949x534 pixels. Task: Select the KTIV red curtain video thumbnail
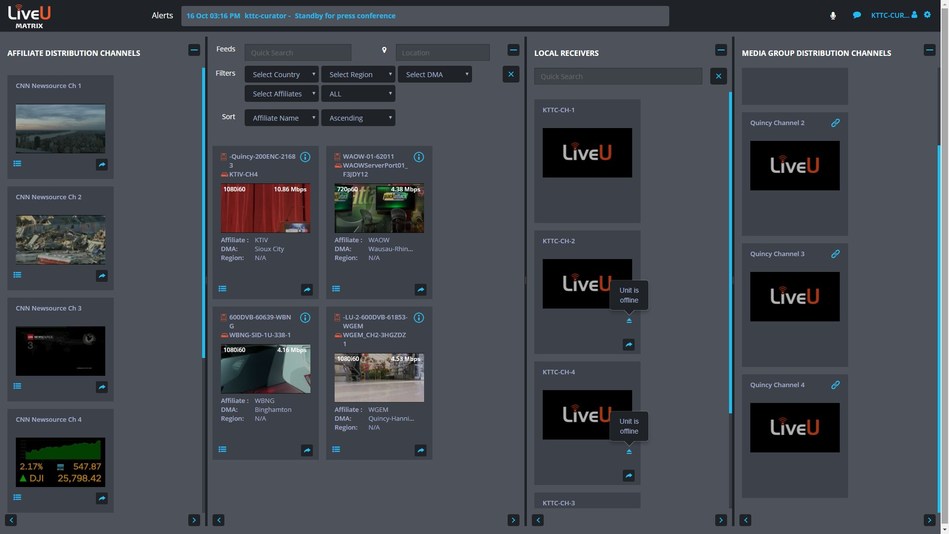pos(266,208)
